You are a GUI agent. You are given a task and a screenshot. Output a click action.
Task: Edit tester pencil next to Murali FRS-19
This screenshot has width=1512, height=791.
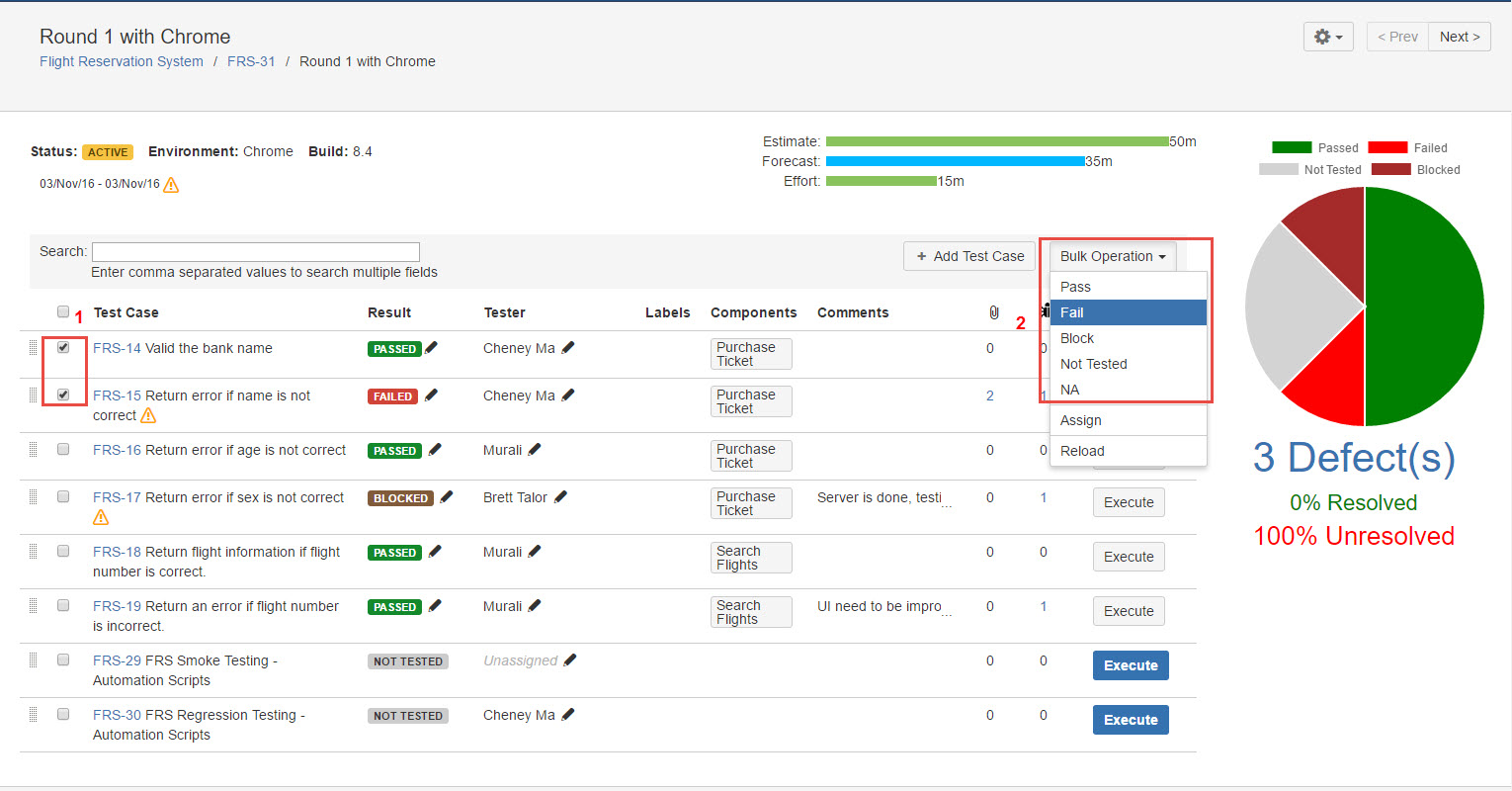click(x=535, y=605)
